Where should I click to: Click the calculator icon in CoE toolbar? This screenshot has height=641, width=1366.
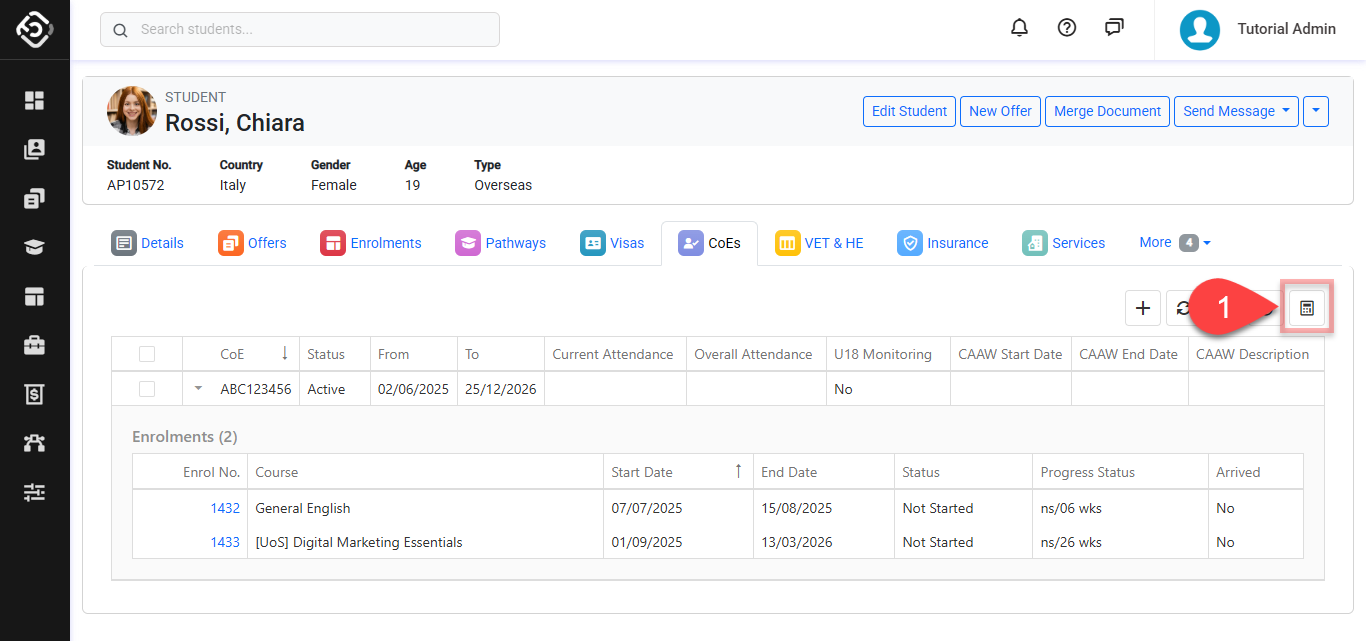click(1306, 309)
